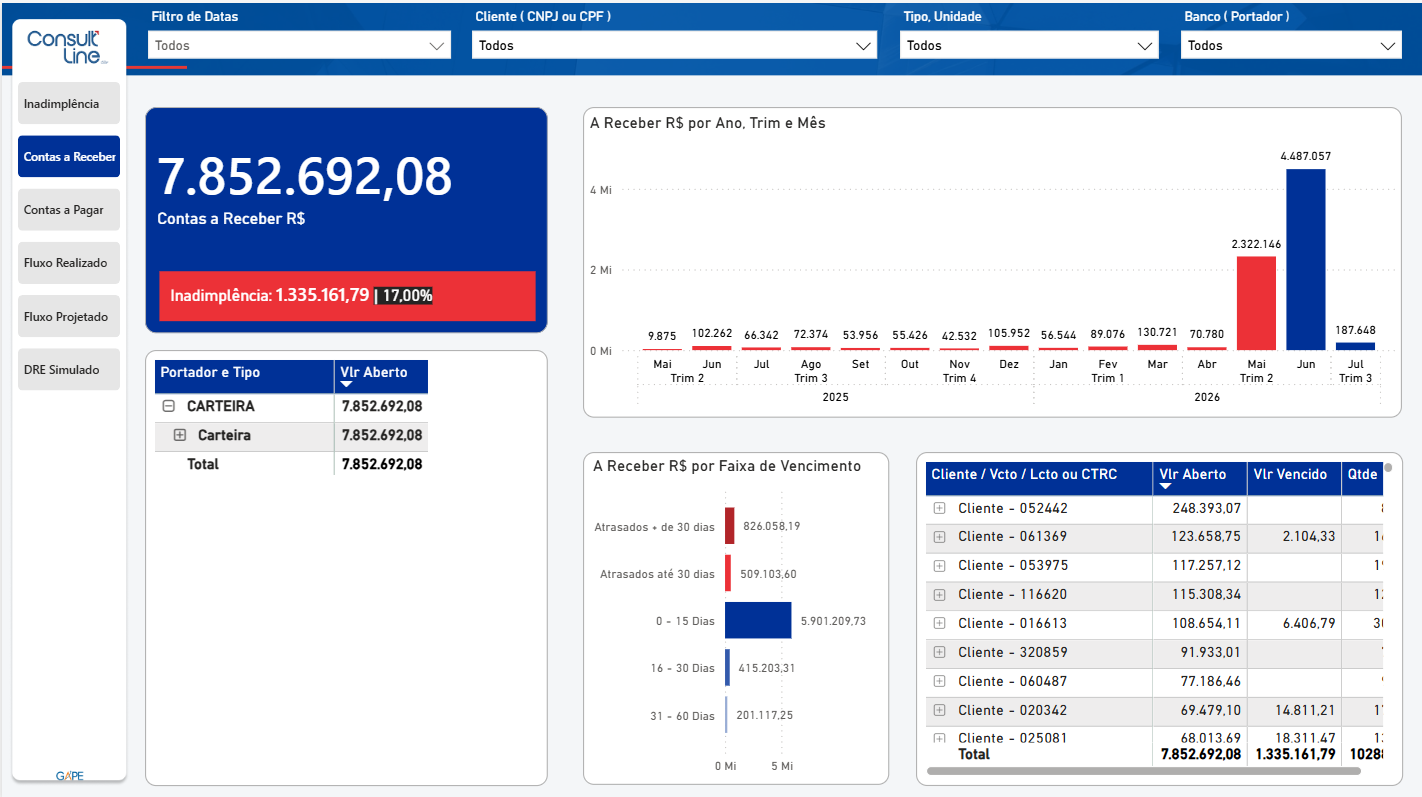Click Vlr Vencido value 6.406,79
This screenshot has height=797, width=1422.
pyautogui.click(x=1307, y=623)
